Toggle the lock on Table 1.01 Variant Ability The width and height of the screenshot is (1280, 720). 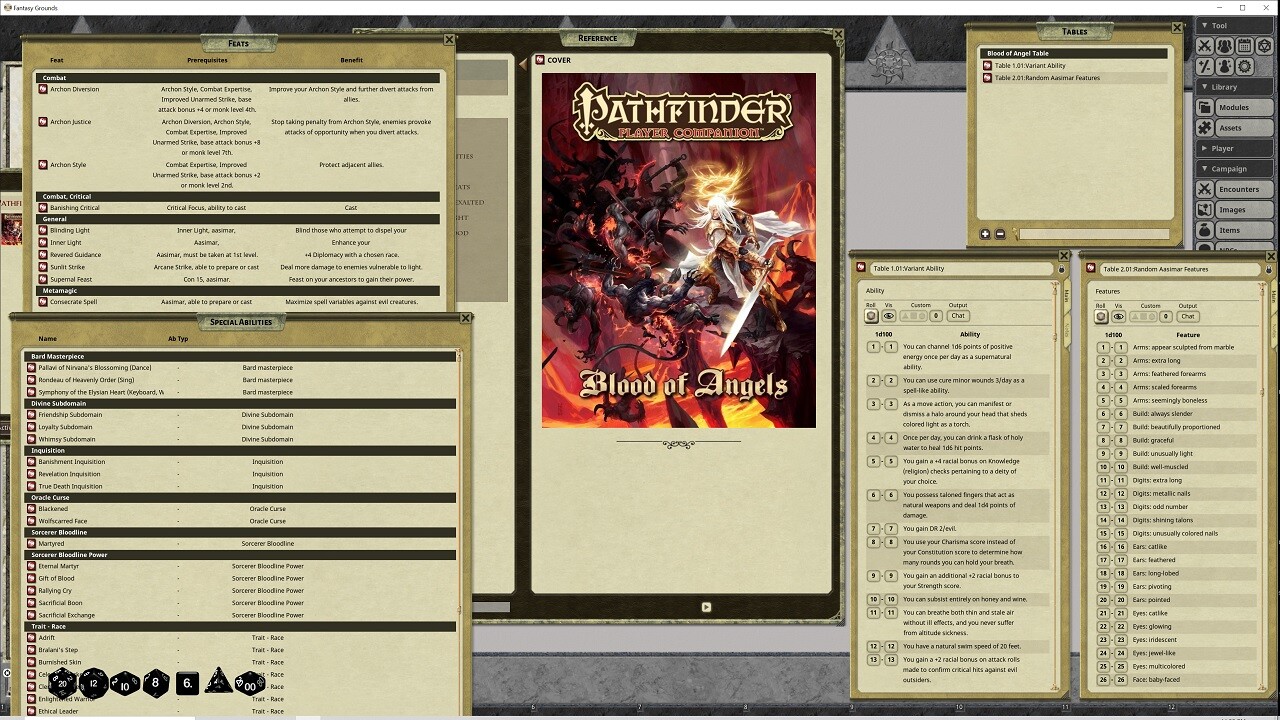click(x=1062, y=269)
